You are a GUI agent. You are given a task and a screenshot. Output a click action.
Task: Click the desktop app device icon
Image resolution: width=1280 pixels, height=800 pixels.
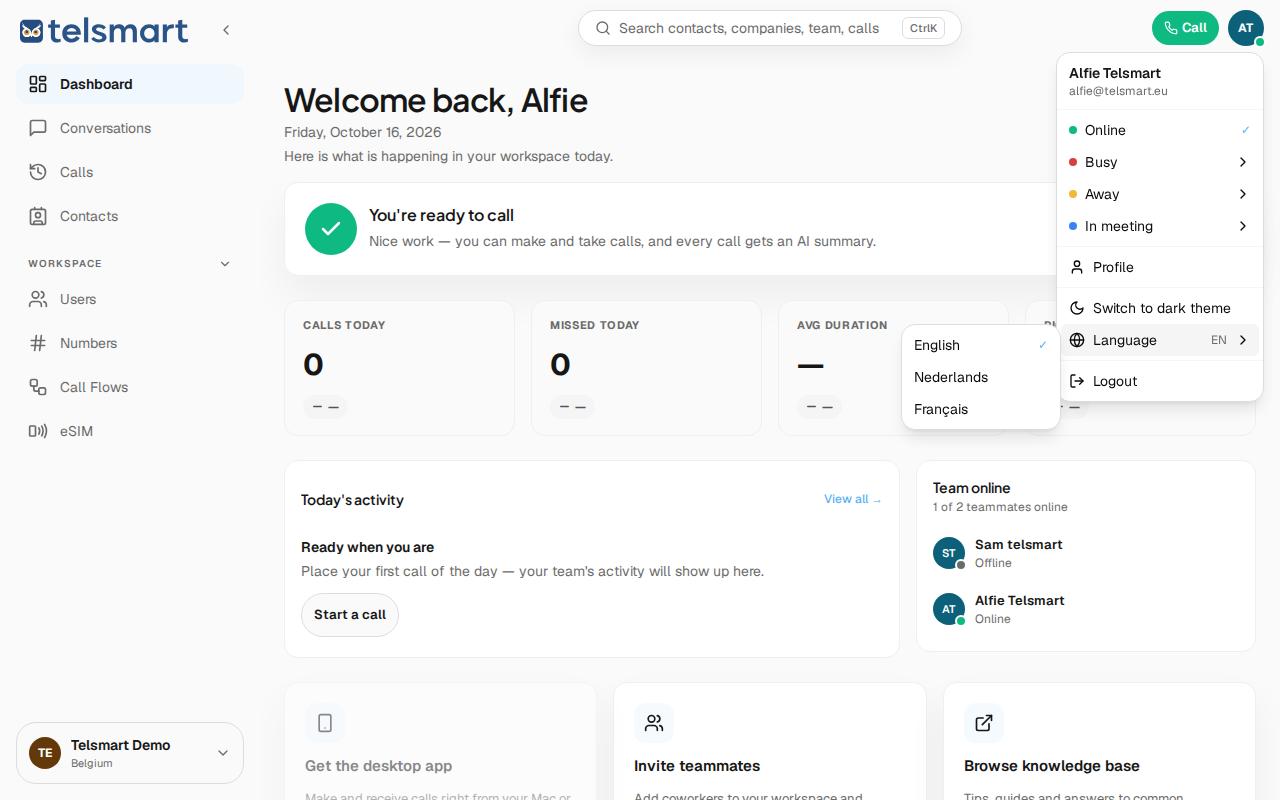click(x=325, y=723)
